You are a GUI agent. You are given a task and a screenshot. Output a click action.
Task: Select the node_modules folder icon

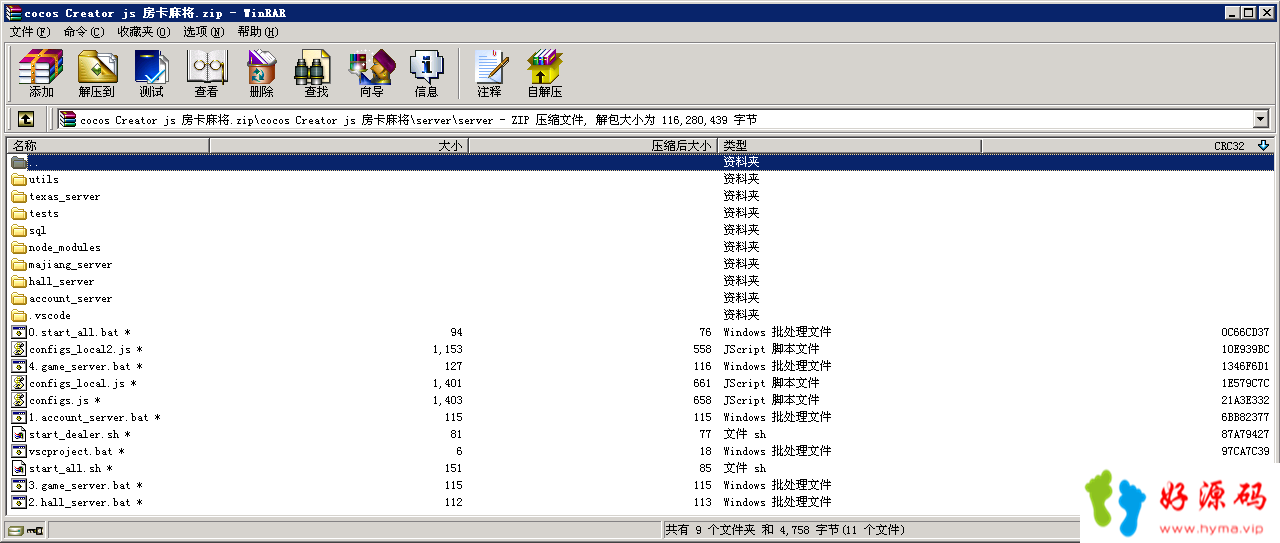[x=19, y=248]
